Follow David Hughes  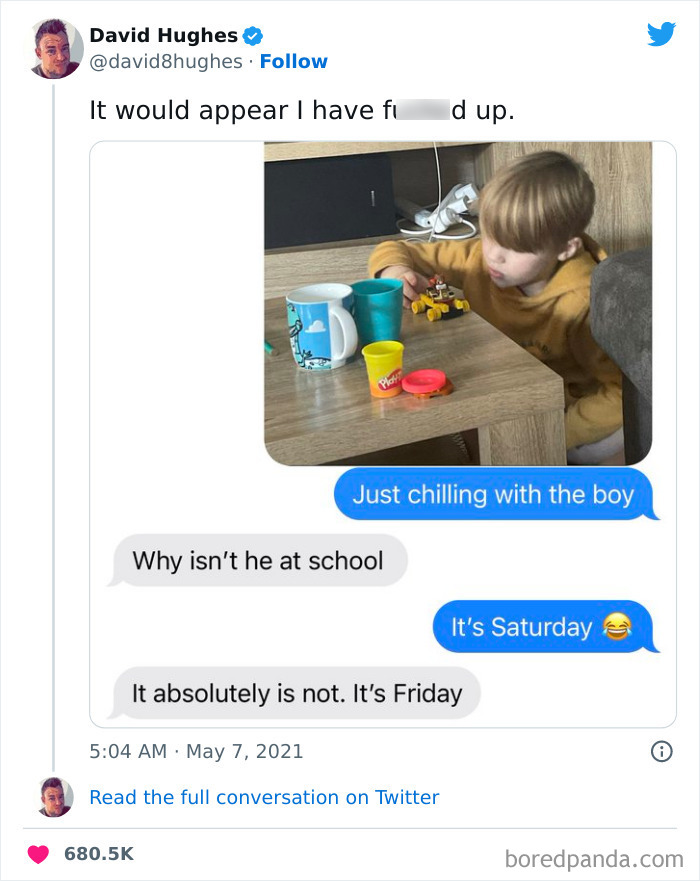(x=293, y=61)
